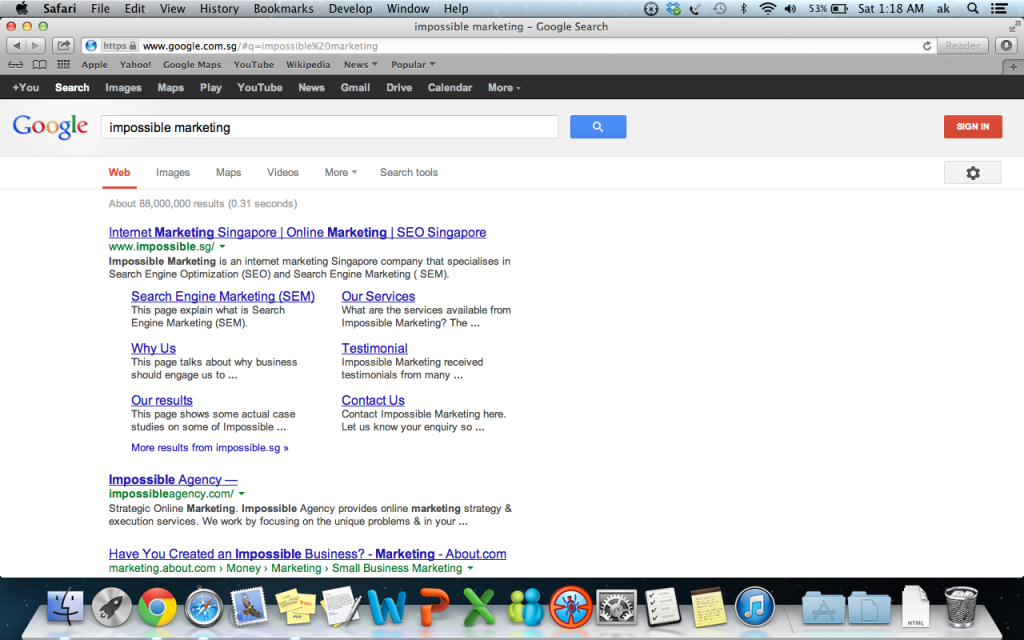The height and width of the screenshot is (640, 1024).
Task: Open Finder from the Dock
Action: tap(65, 607)
